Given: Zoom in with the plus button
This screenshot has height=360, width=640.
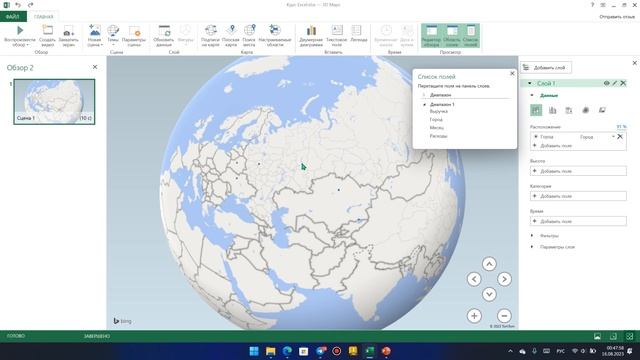Looking at the screenshot, I should pos(474,316).
